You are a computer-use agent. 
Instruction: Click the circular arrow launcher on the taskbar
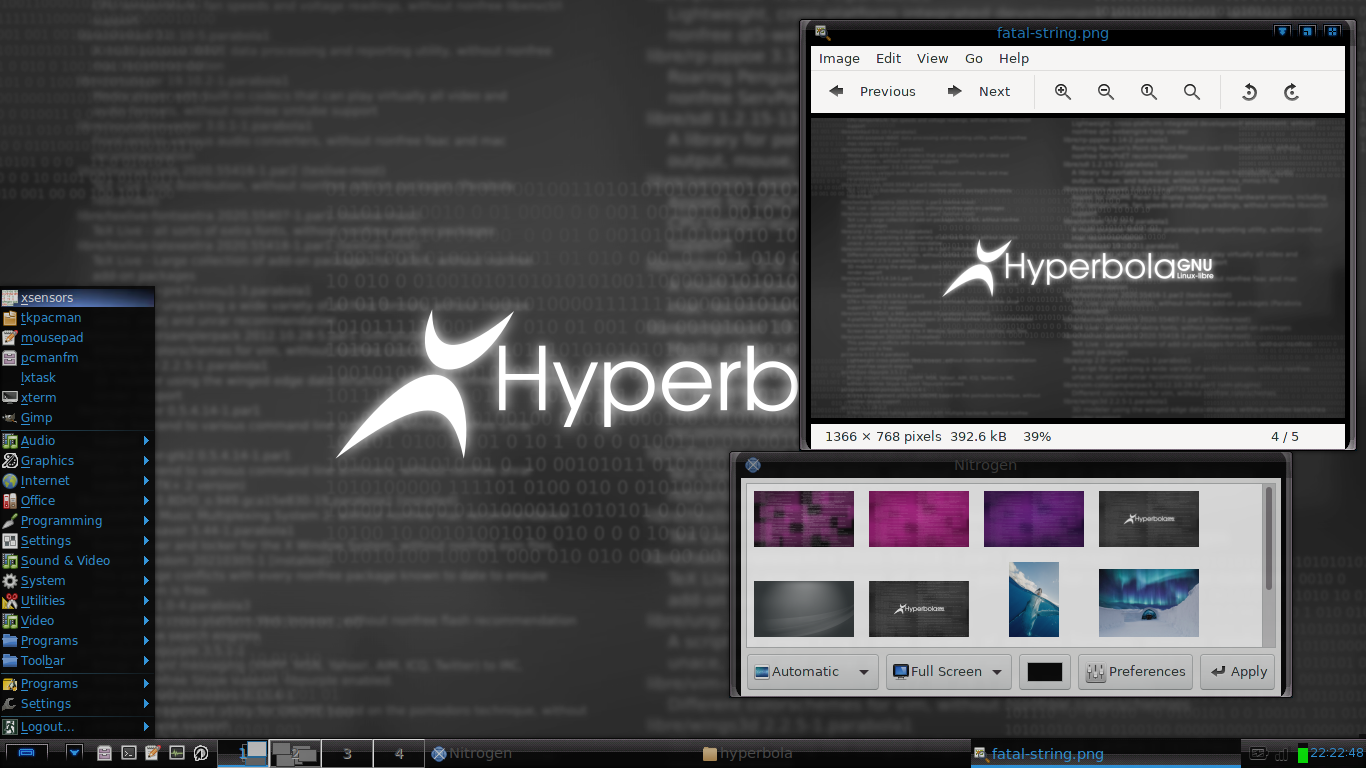tap(200, 753)
